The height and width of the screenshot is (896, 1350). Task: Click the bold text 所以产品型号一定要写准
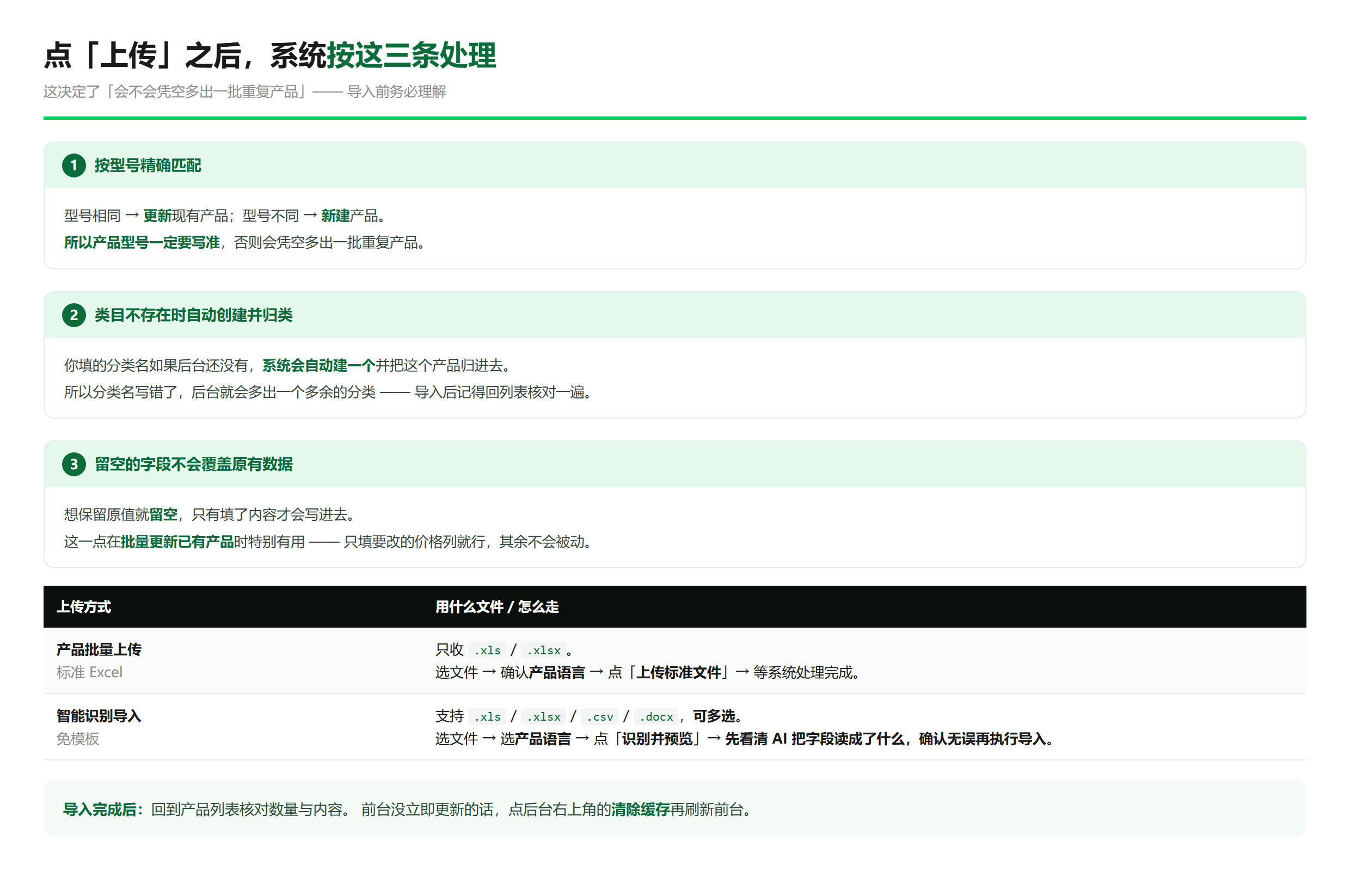tap(142, 243)
